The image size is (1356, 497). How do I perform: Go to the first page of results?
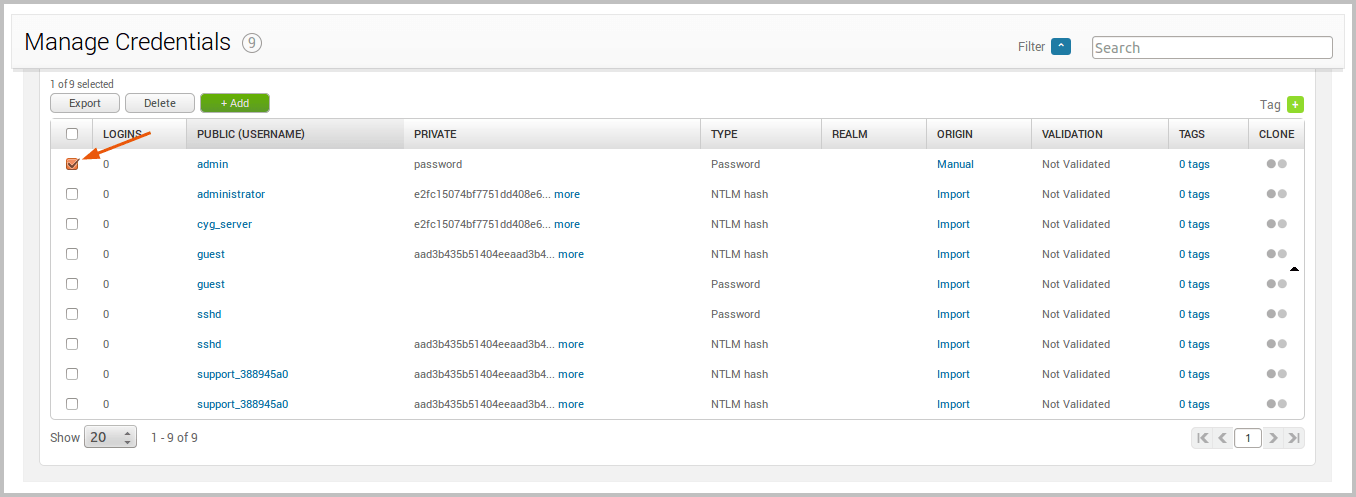(x=1203, y=438)
